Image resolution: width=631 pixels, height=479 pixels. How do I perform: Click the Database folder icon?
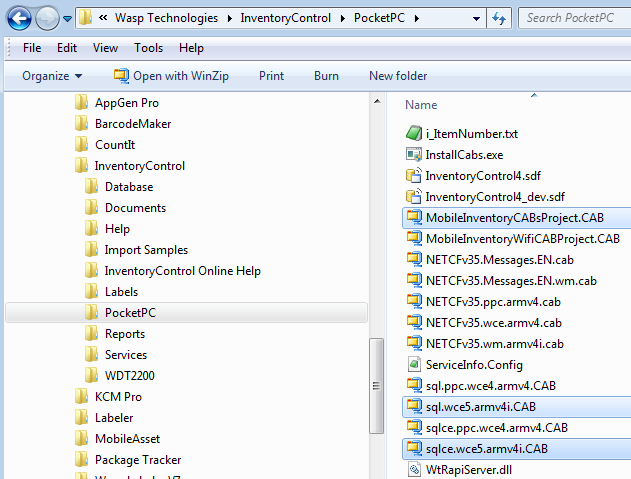click(x=92, y=186)
